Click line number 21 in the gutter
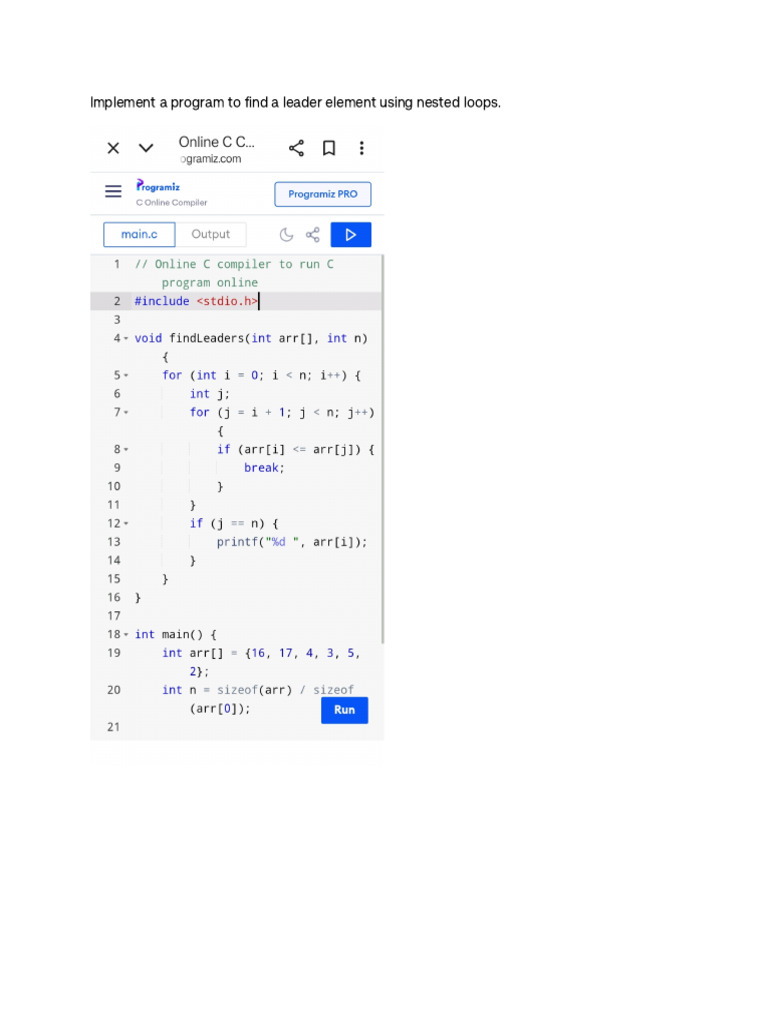Viewport: 768px width, 1024px height. pos(114,727)
